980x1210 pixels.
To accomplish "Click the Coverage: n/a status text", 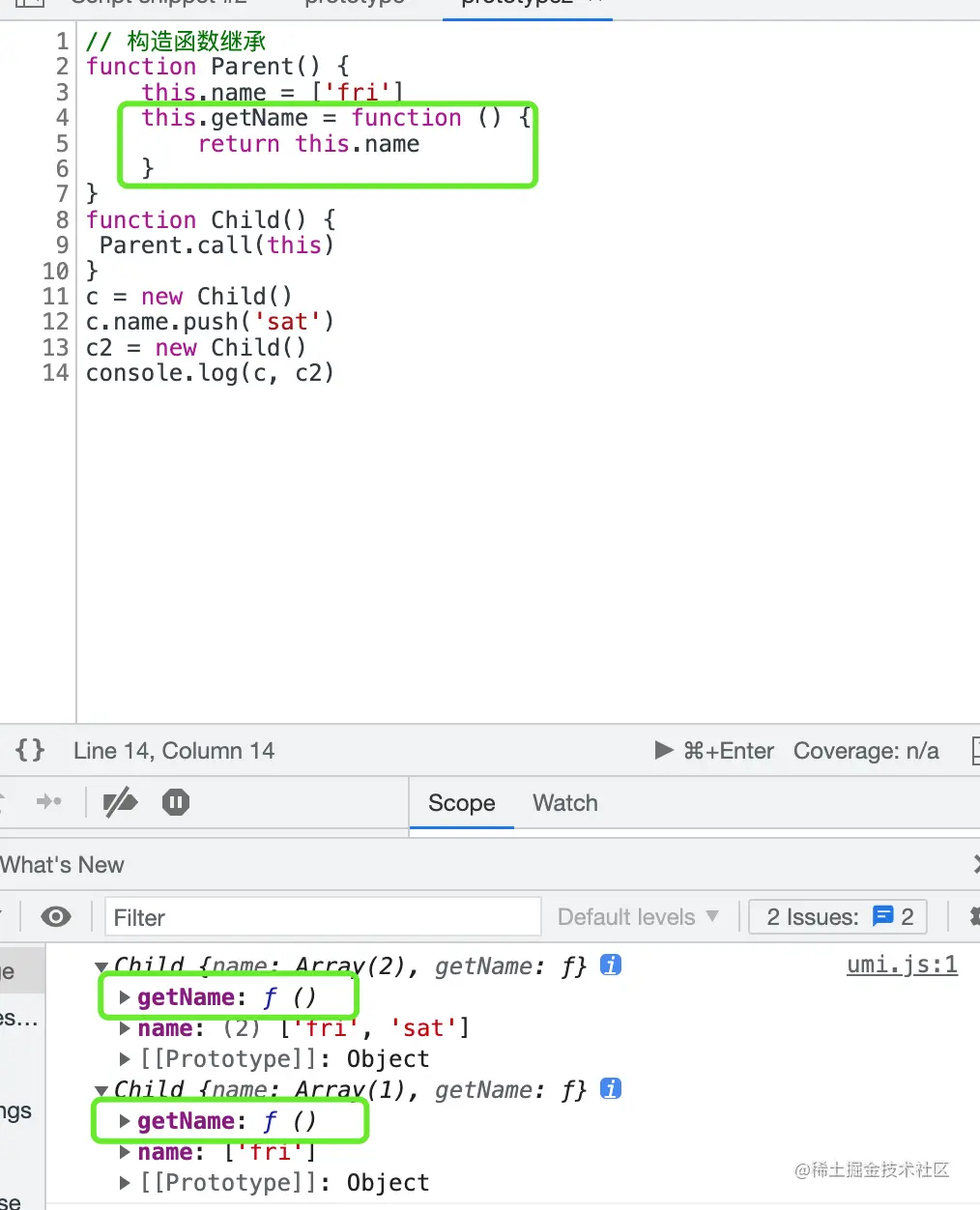I will (x=866, y=751).
